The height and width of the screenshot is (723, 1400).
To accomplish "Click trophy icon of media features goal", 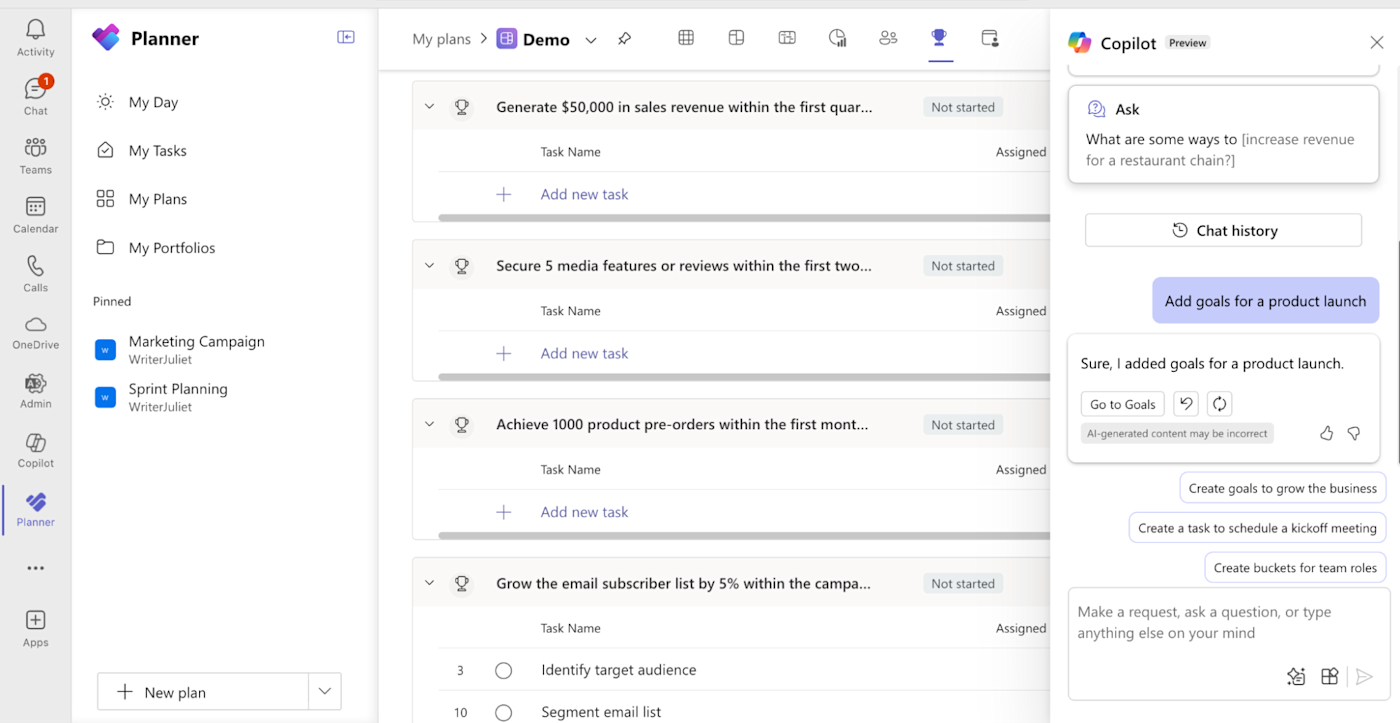I will [462, 266].
